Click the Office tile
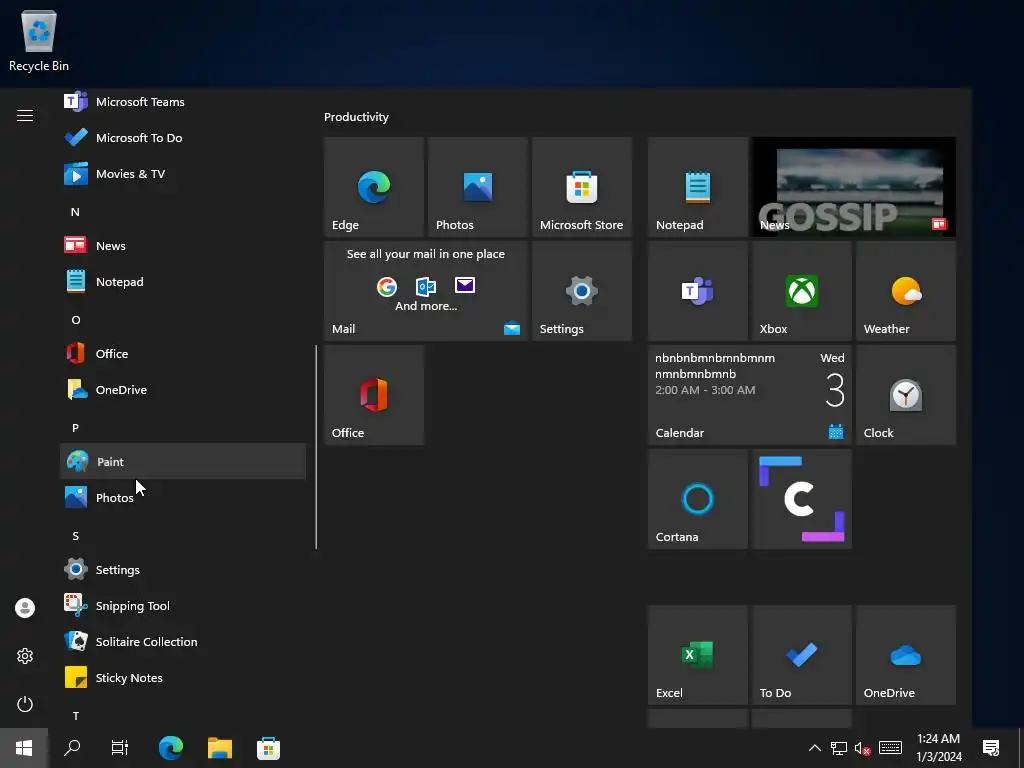This screenshot has height=768, width=1024. [374, 395]
